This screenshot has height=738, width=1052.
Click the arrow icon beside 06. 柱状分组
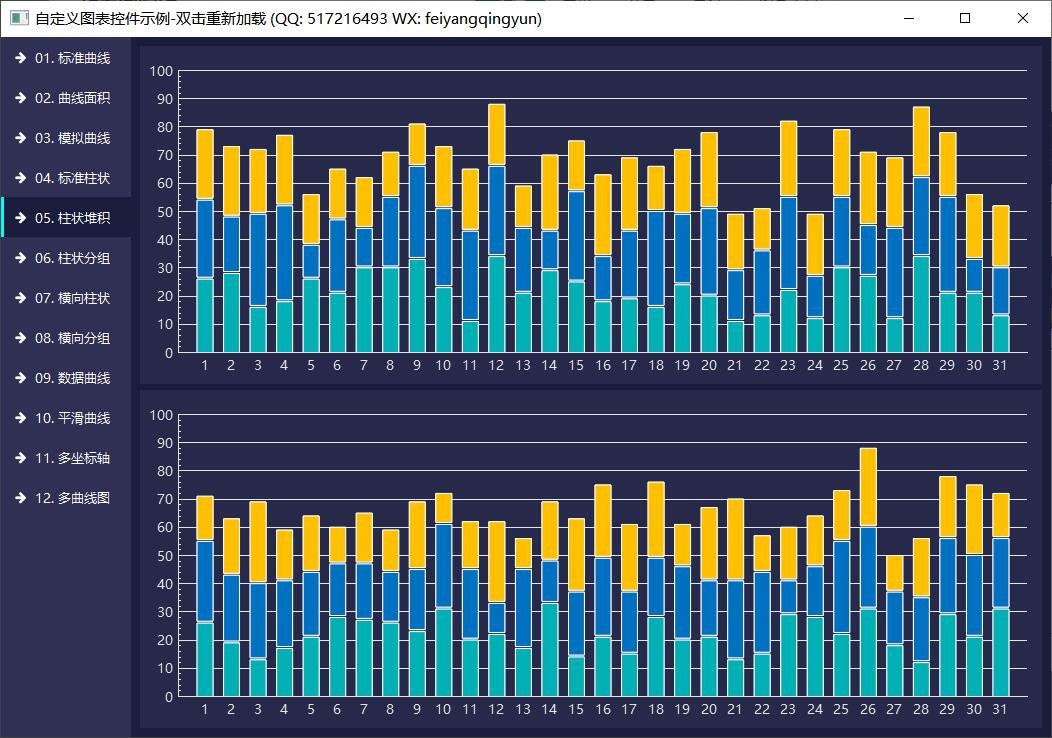click(20, 258)
